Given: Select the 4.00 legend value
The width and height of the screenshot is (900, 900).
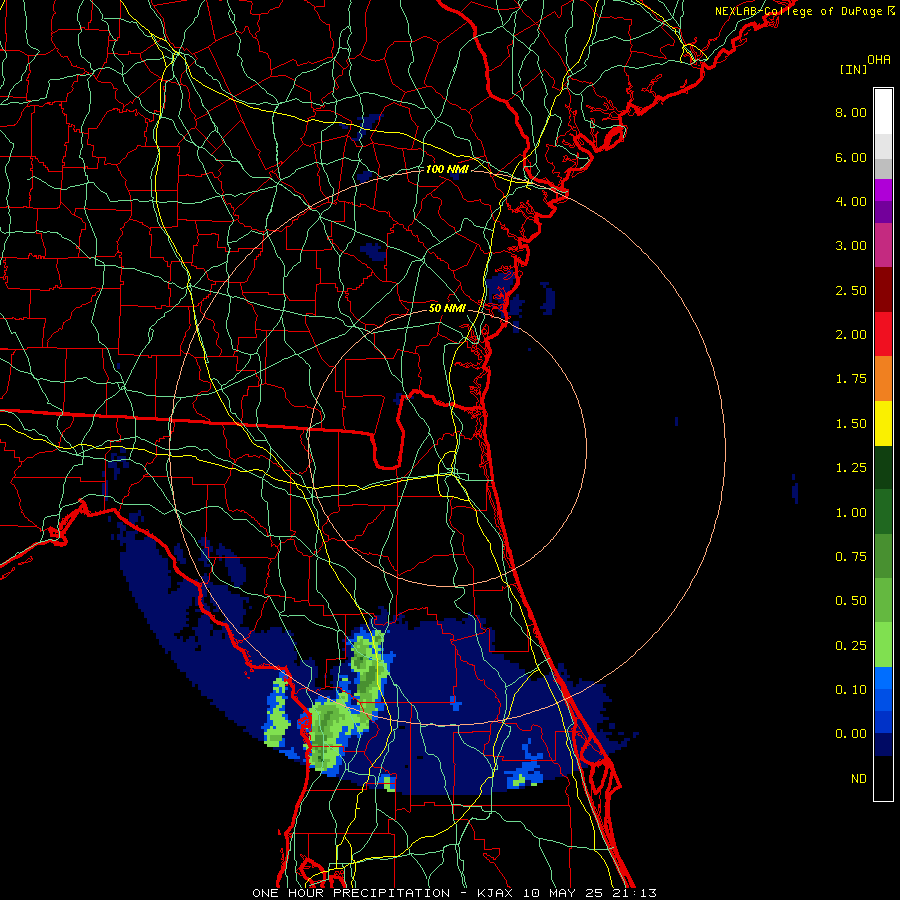Looking at the screenshot, I should 851,201.
